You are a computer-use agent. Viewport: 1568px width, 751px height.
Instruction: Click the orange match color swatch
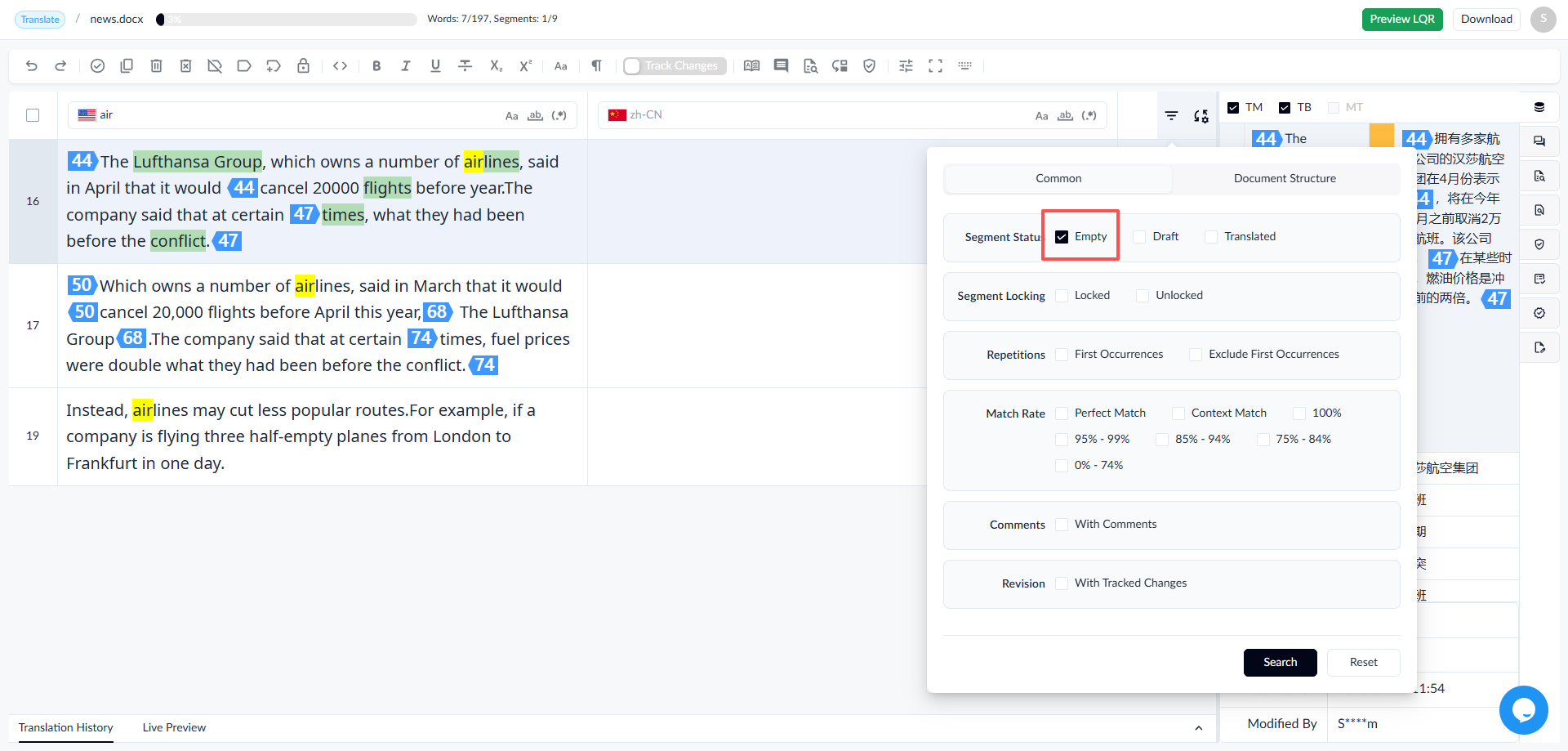1382,136
